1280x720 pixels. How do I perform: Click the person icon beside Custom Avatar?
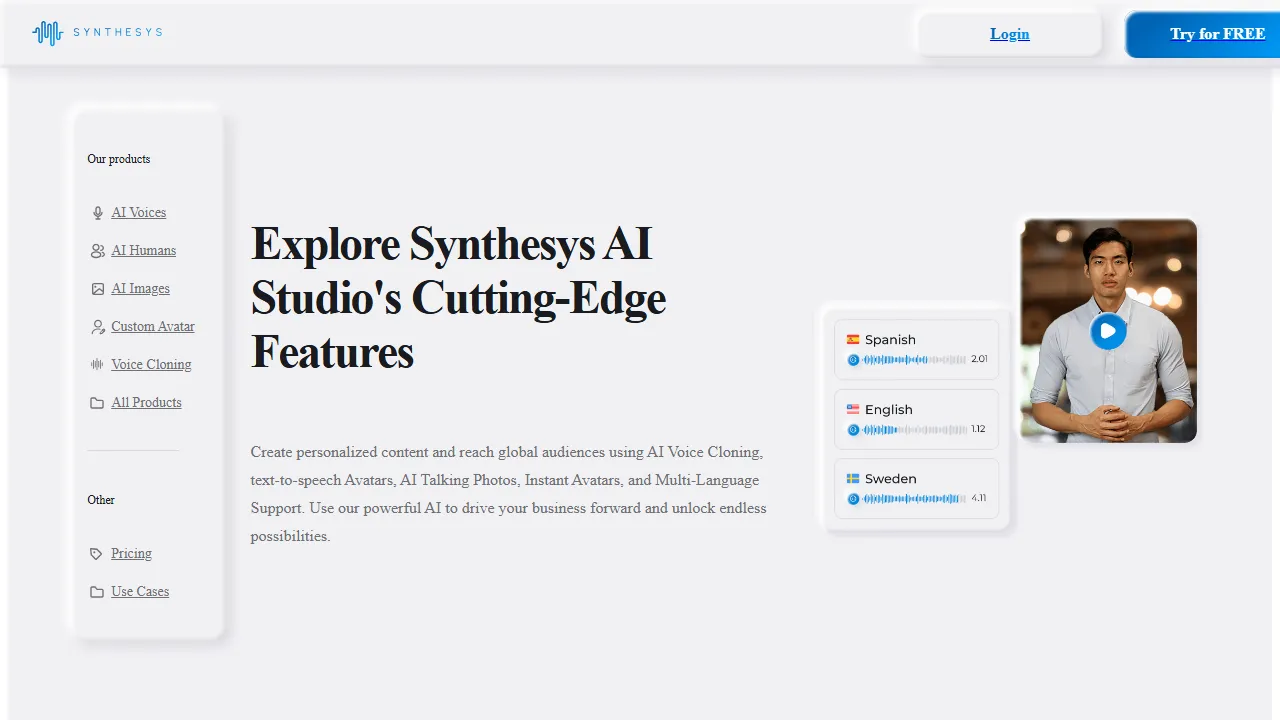pos(97,327)
